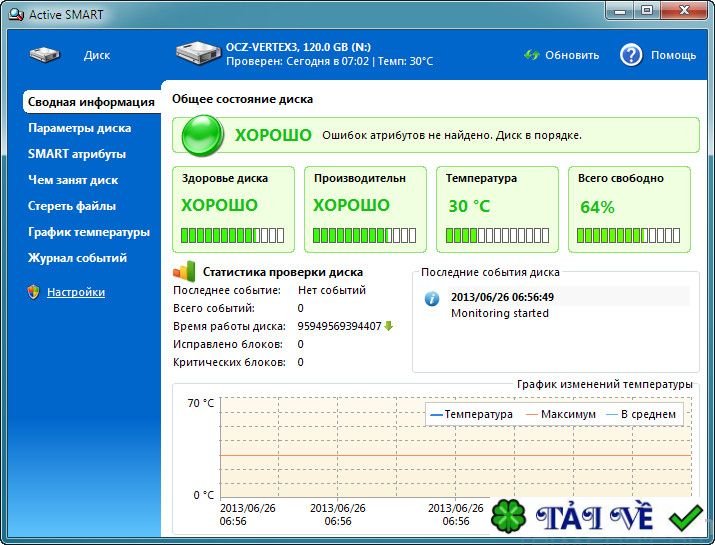715x545 pixels.
Task: Click the 64% free space value
Action: [597, 208]
